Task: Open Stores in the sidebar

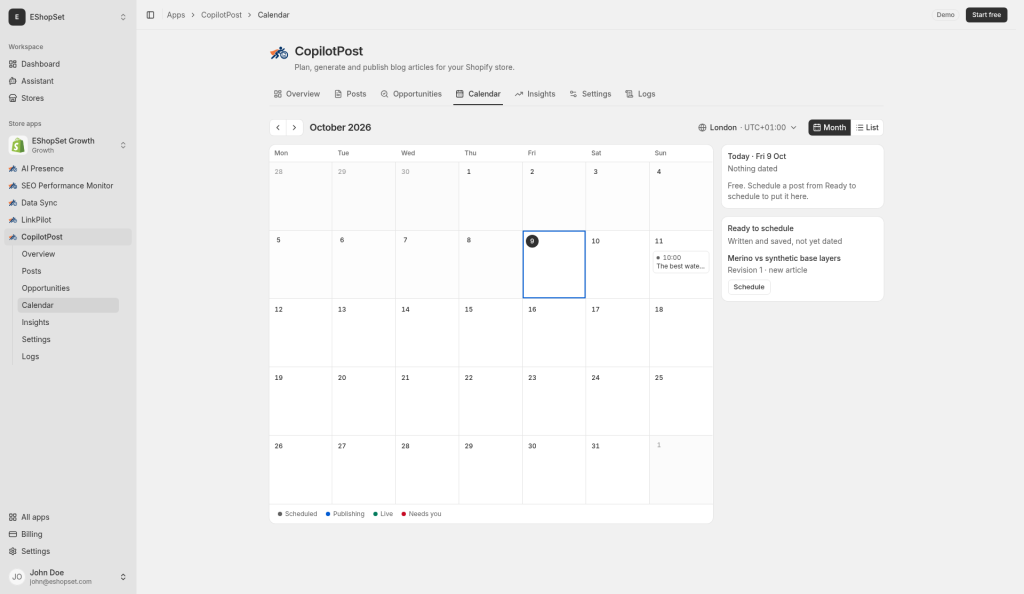Action: coord(68,98)
